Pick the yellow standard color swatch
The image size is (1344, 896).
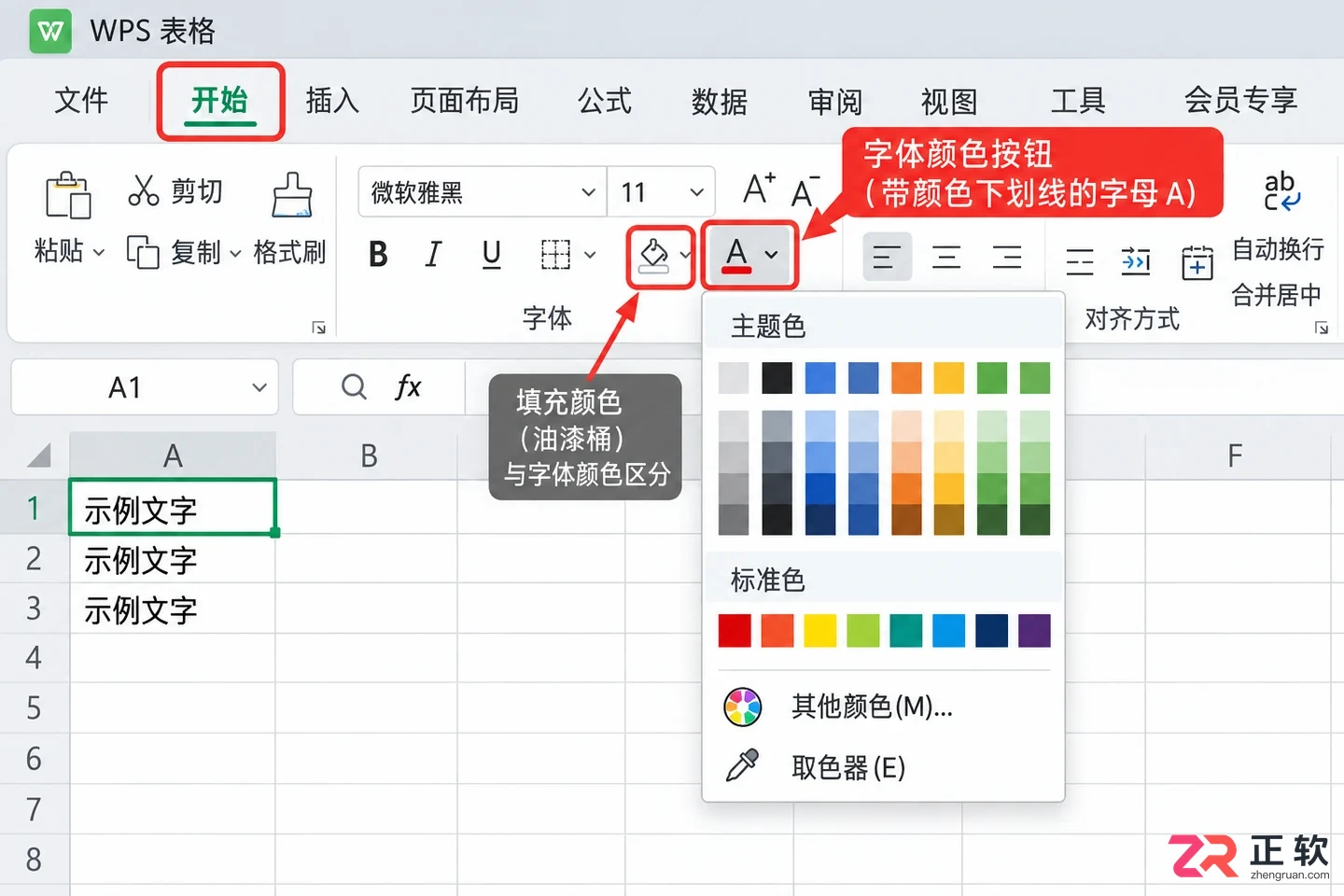pyautogui.click(x=820, y=631)
